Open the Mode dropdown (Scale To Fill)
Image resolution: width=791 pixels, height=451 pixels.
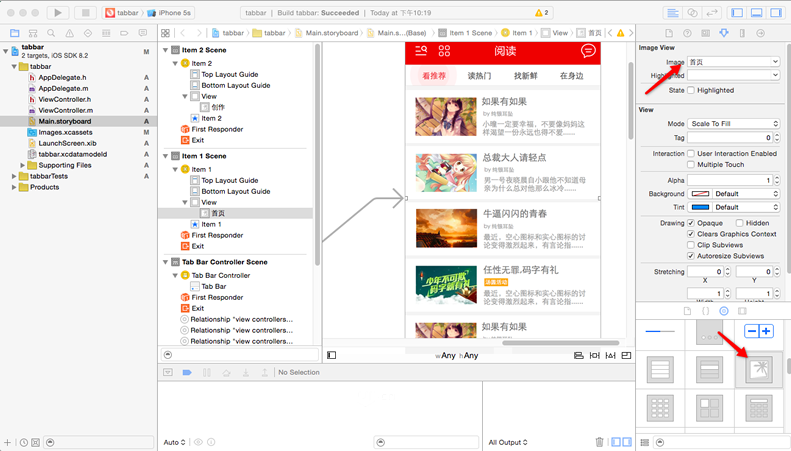click(733, 124)
